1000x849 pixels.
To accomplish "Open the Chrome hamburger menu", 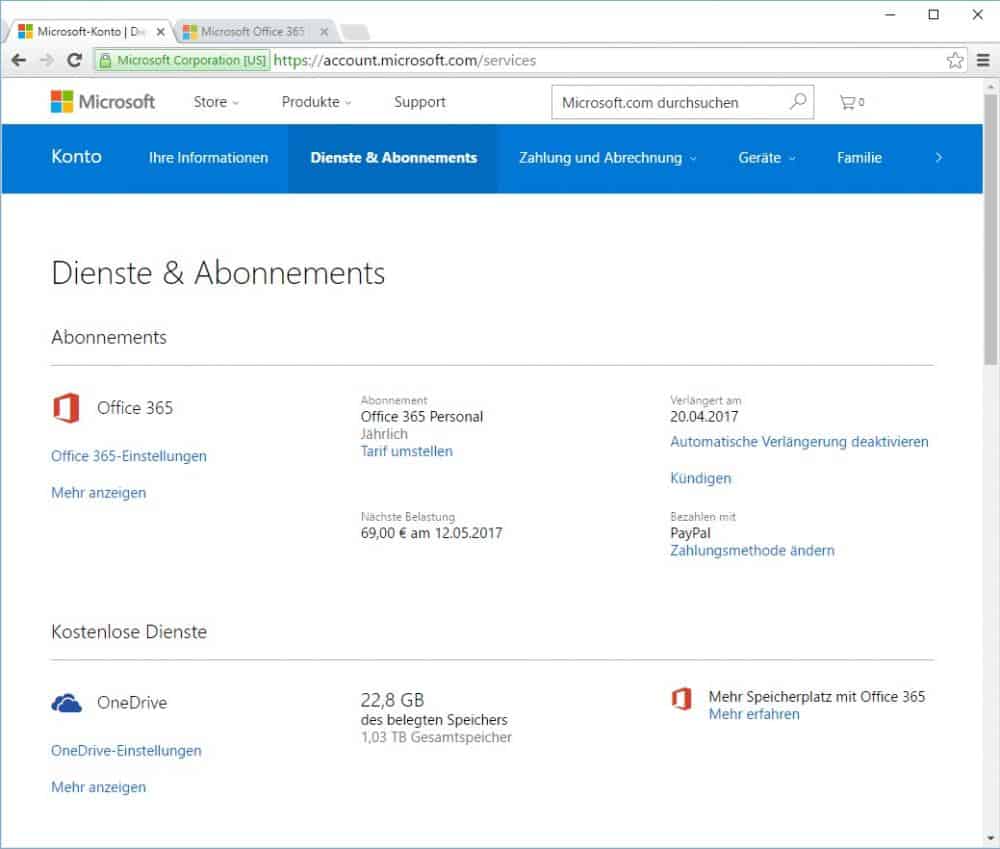I will 983,61.
